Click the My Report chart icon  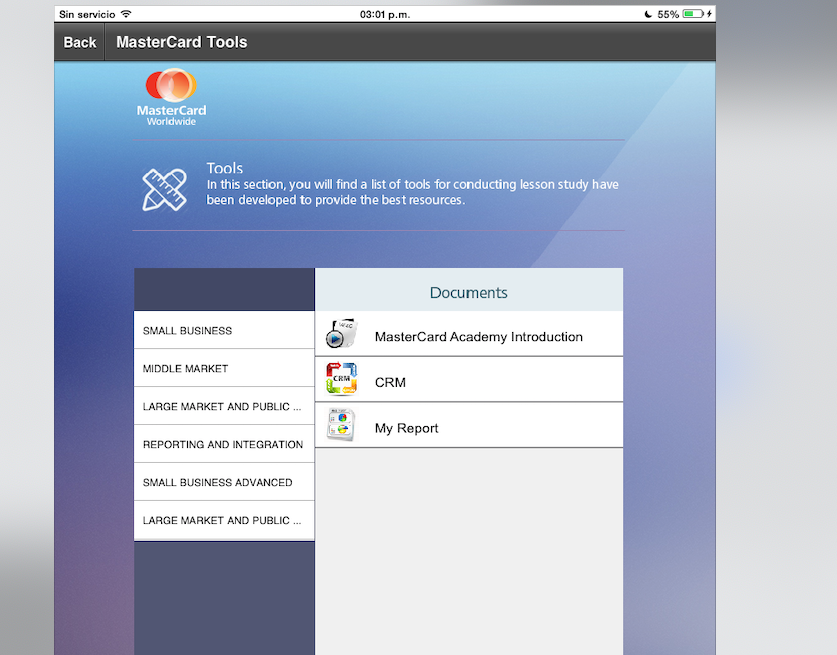[341, 425]
